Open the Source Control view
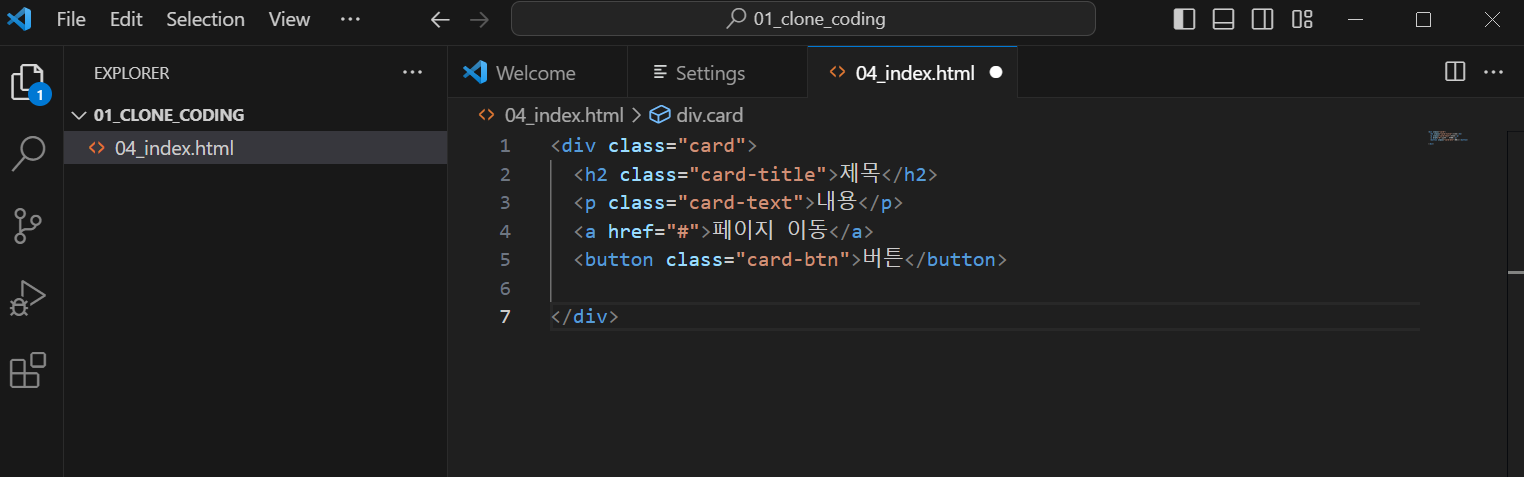Image resolution: width=1524 pixels, height=477 pixels. click(28, 226)
